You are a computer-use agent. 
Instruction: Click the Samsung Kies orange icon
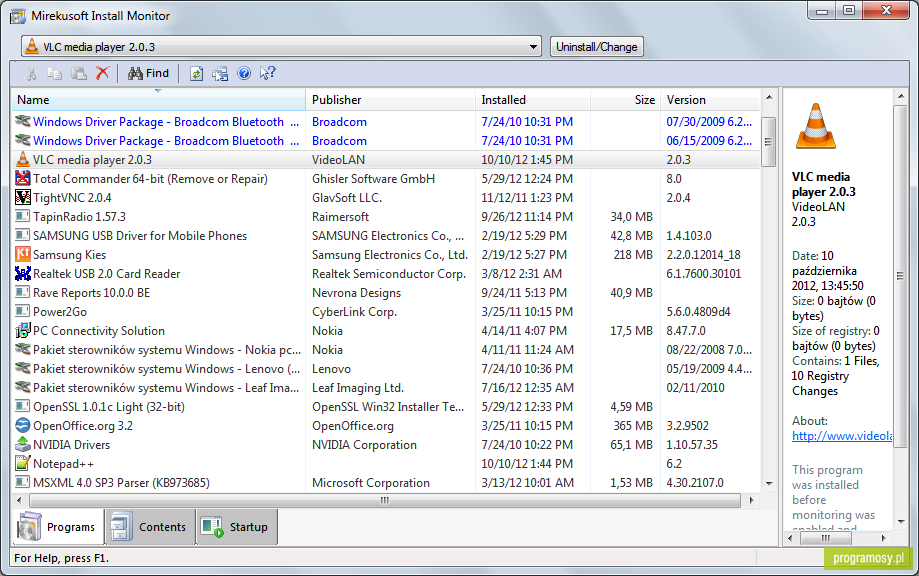[22, 254]
